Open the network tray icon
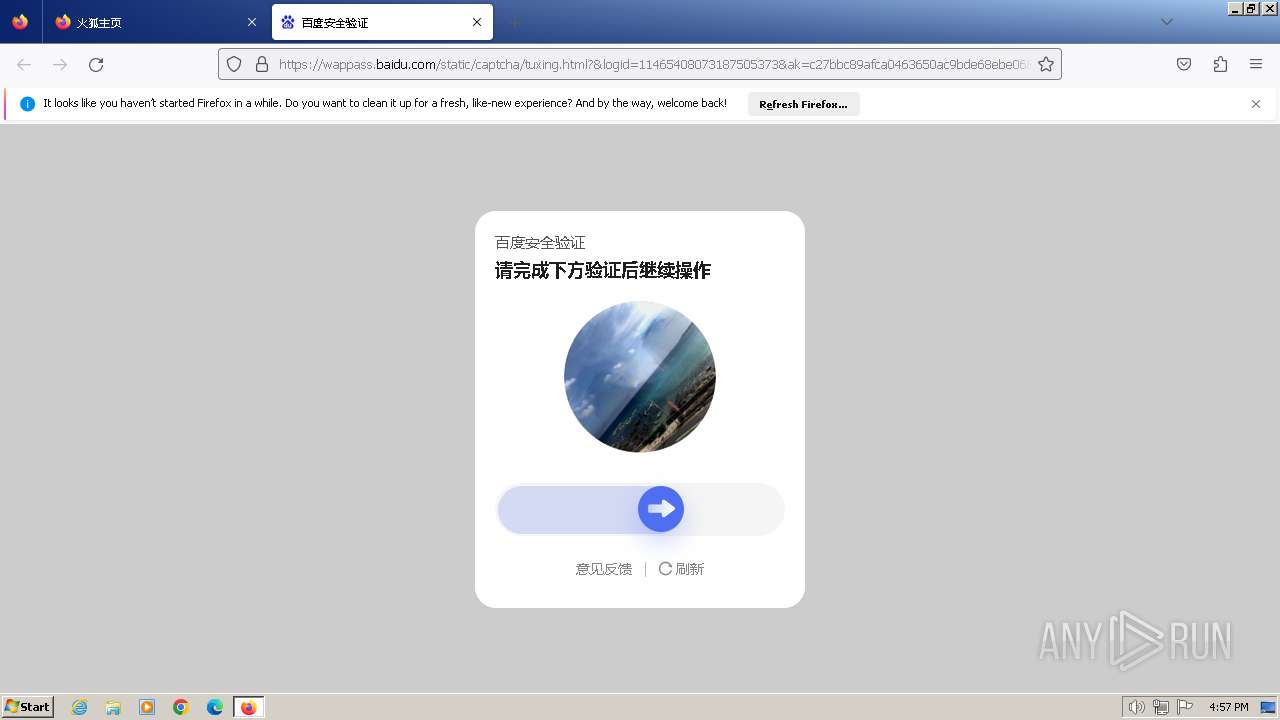Viewport: 1280px width, 720px height. (x=1161, y=707)
